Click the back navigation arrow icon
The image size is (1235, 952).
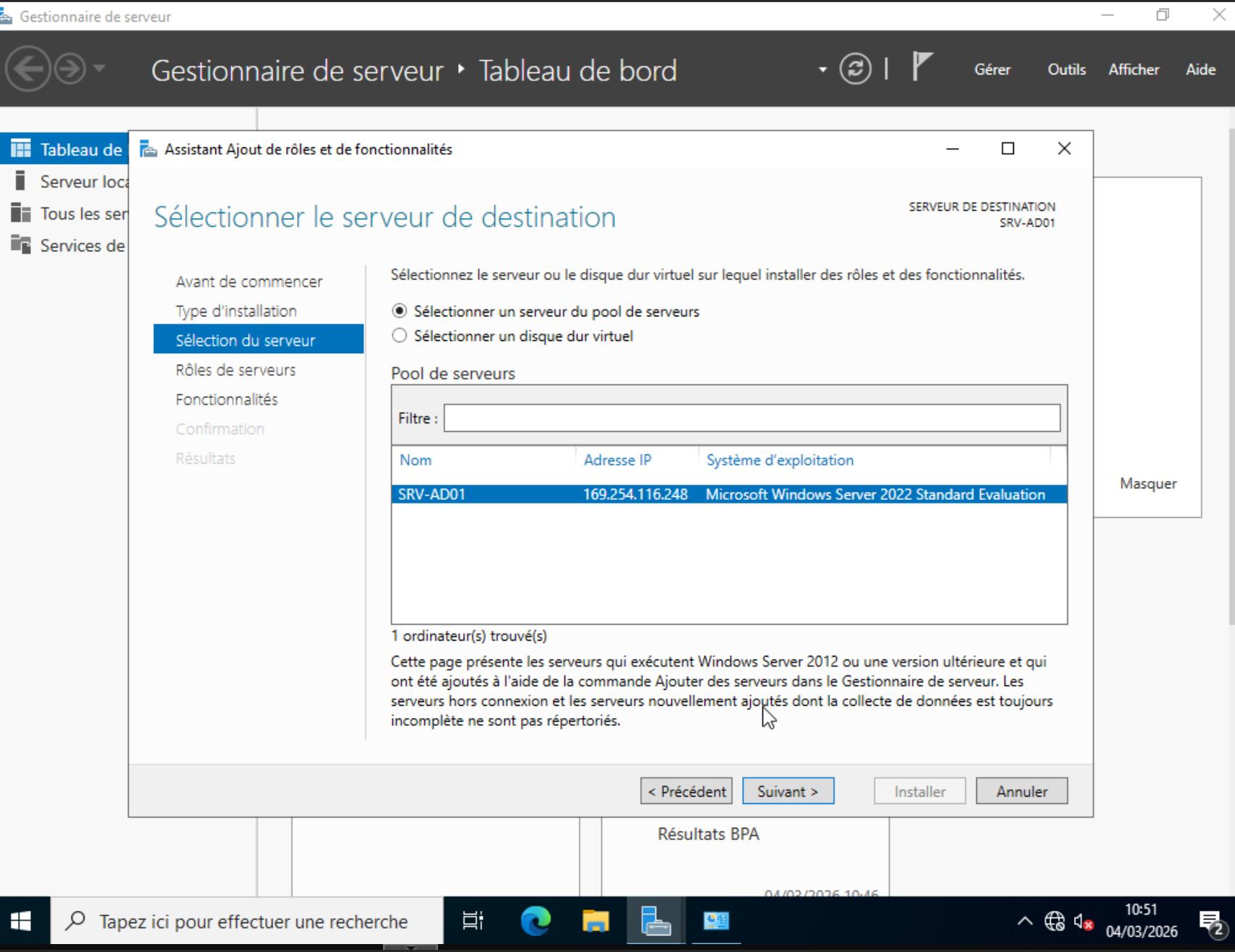[28, 69]
